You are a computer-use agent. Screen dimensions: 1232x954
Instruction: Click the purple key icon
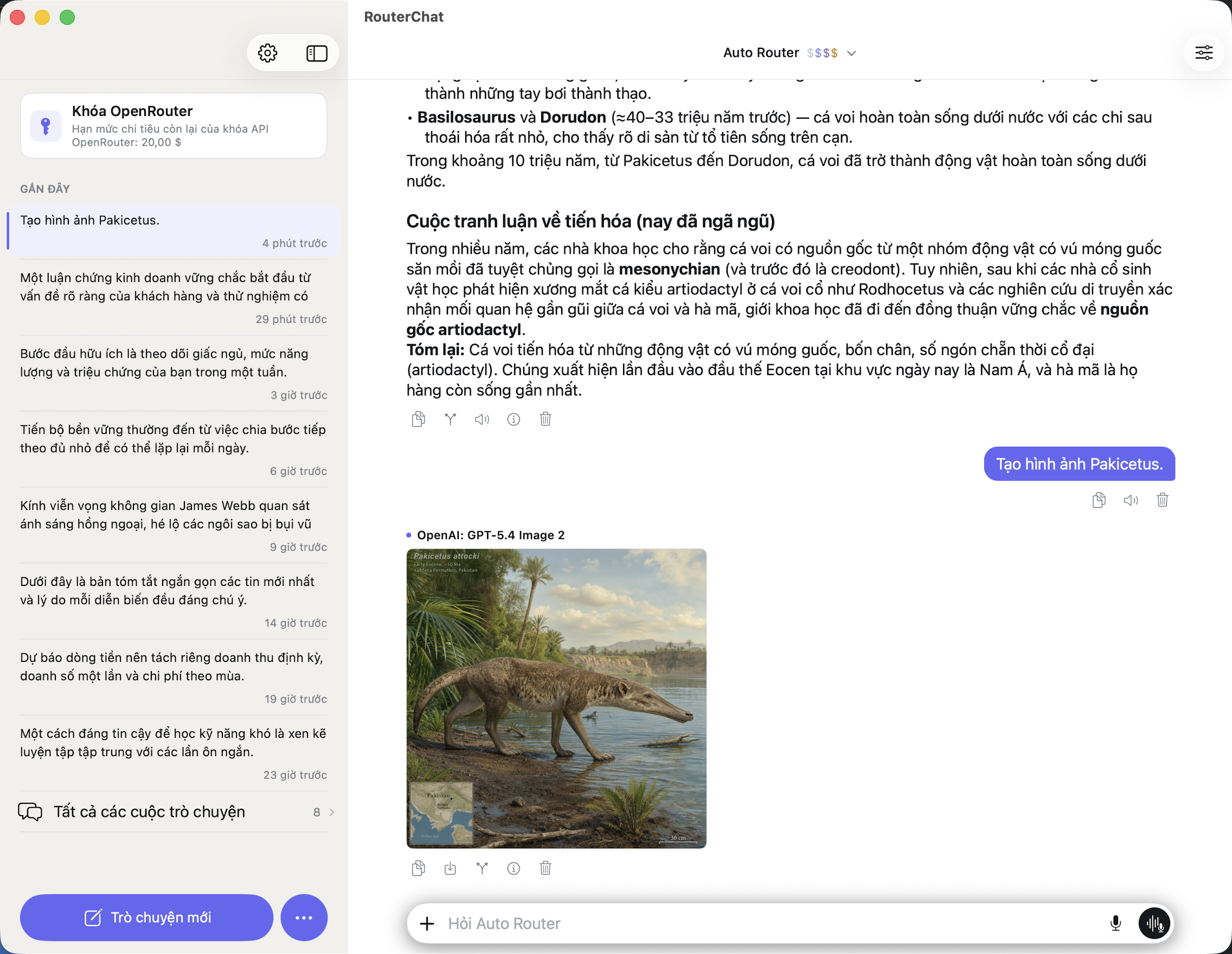pos(46,126)
